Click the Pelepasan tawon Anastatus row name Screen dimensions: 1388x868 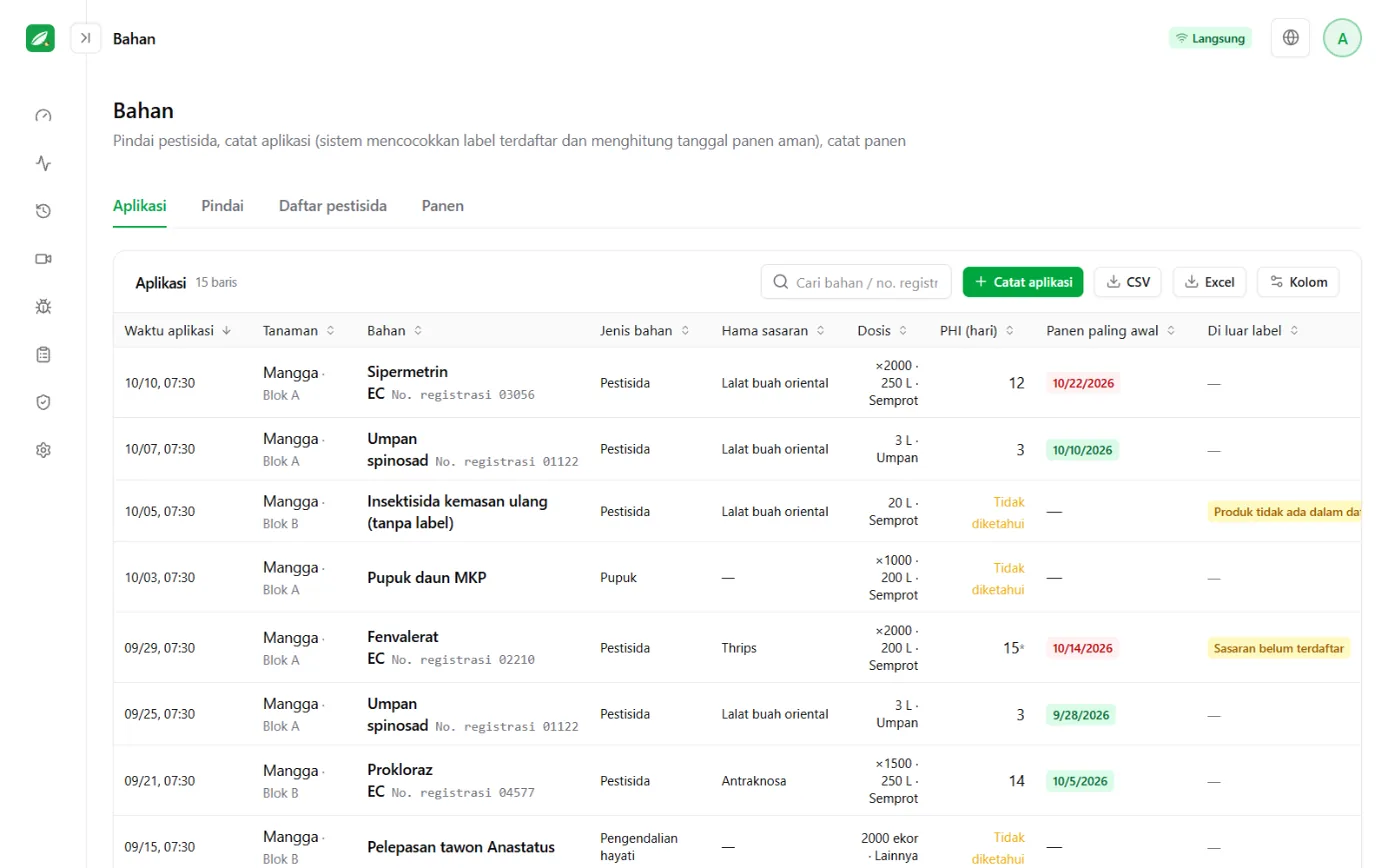pyautogui.click(x=461, y=847)
